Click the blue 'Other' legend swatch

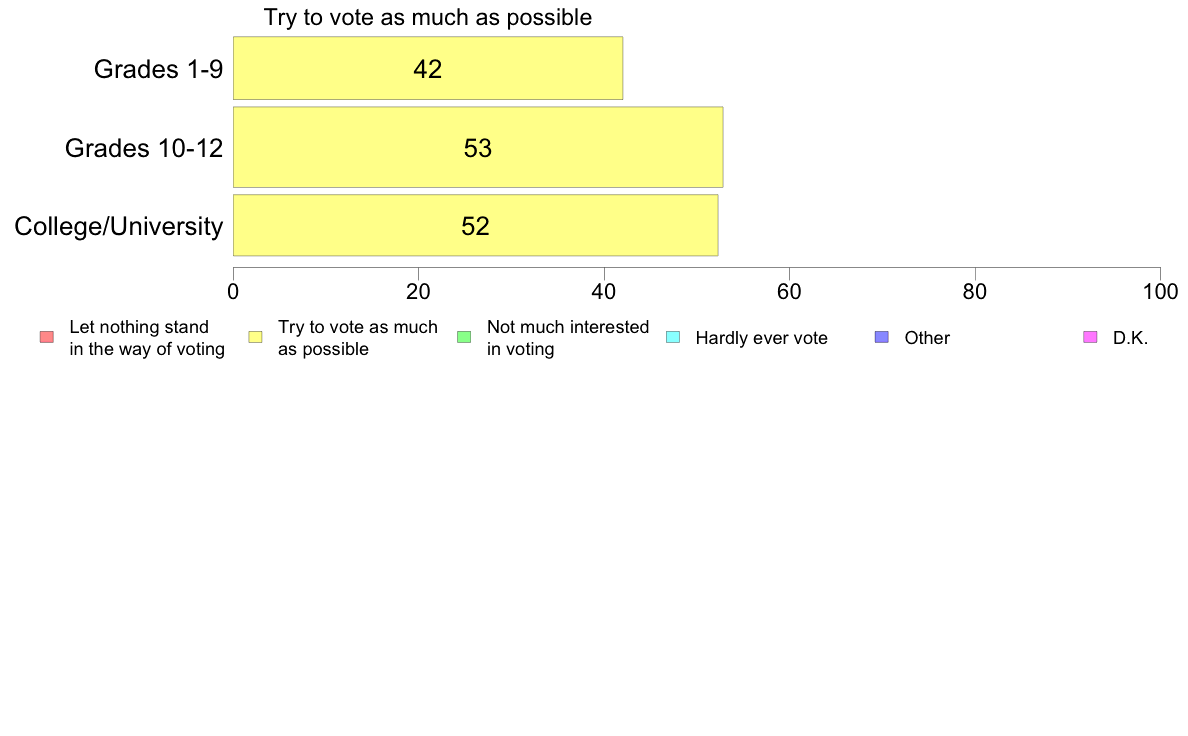882,337
